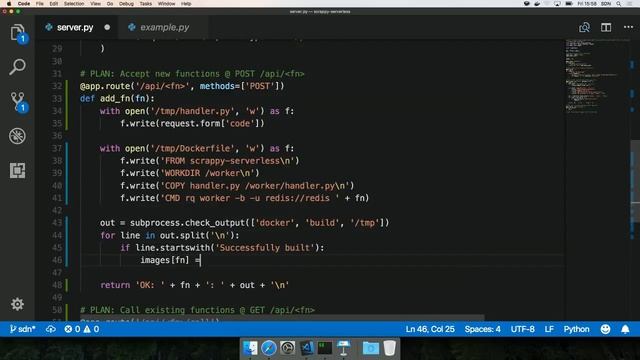Click the unsaved-changes dot on the server.py tab
Image resolution: width=640 pixels, height=360 pixels.
(107, 27)
